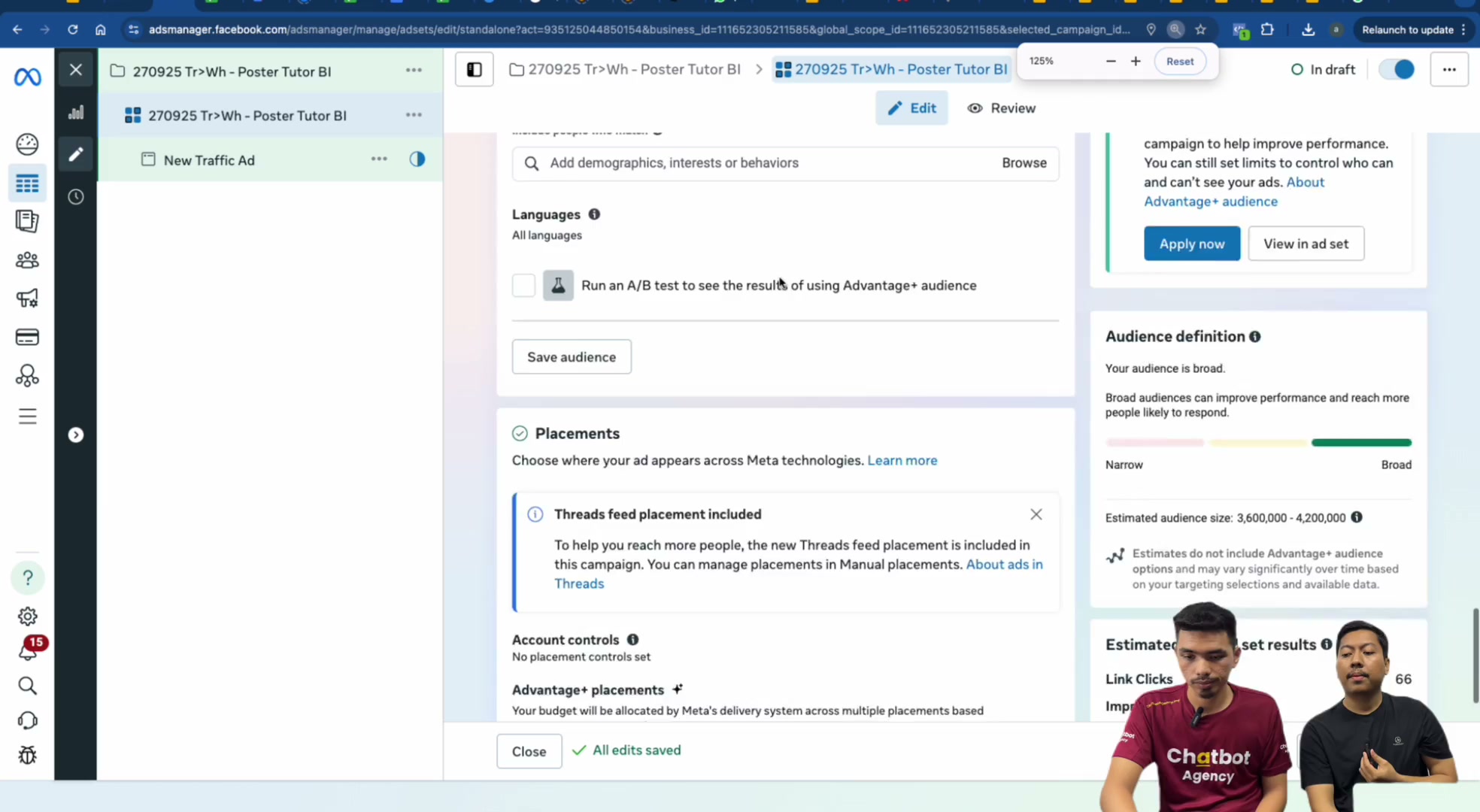Viewport: 1480px width, 812px height.
Task: Open the Settings gear icon in sidebar
Action: [x=28, y=617]
